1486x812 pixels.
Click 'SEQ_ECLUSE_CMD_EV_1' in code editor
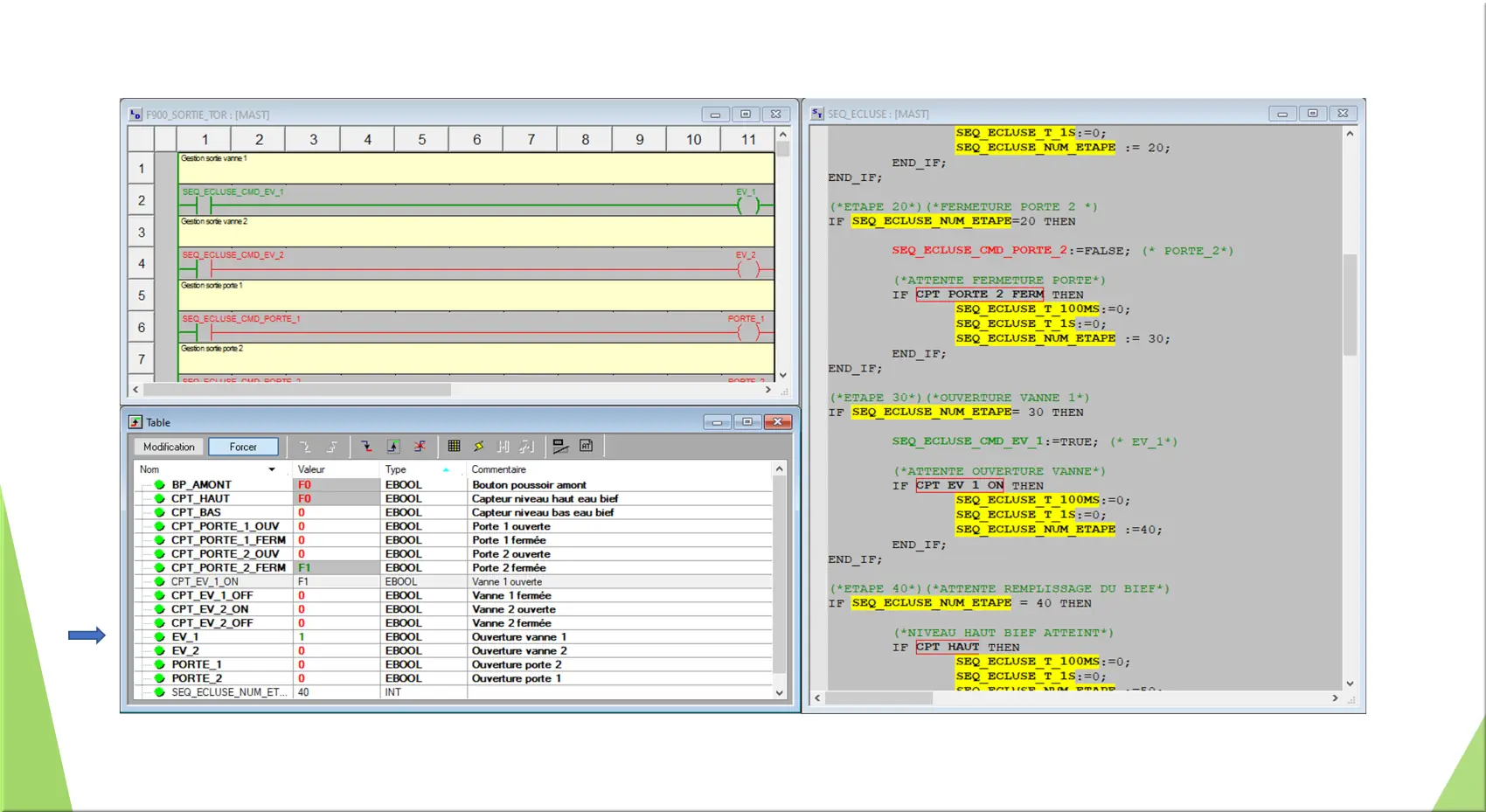pos(968,441)
